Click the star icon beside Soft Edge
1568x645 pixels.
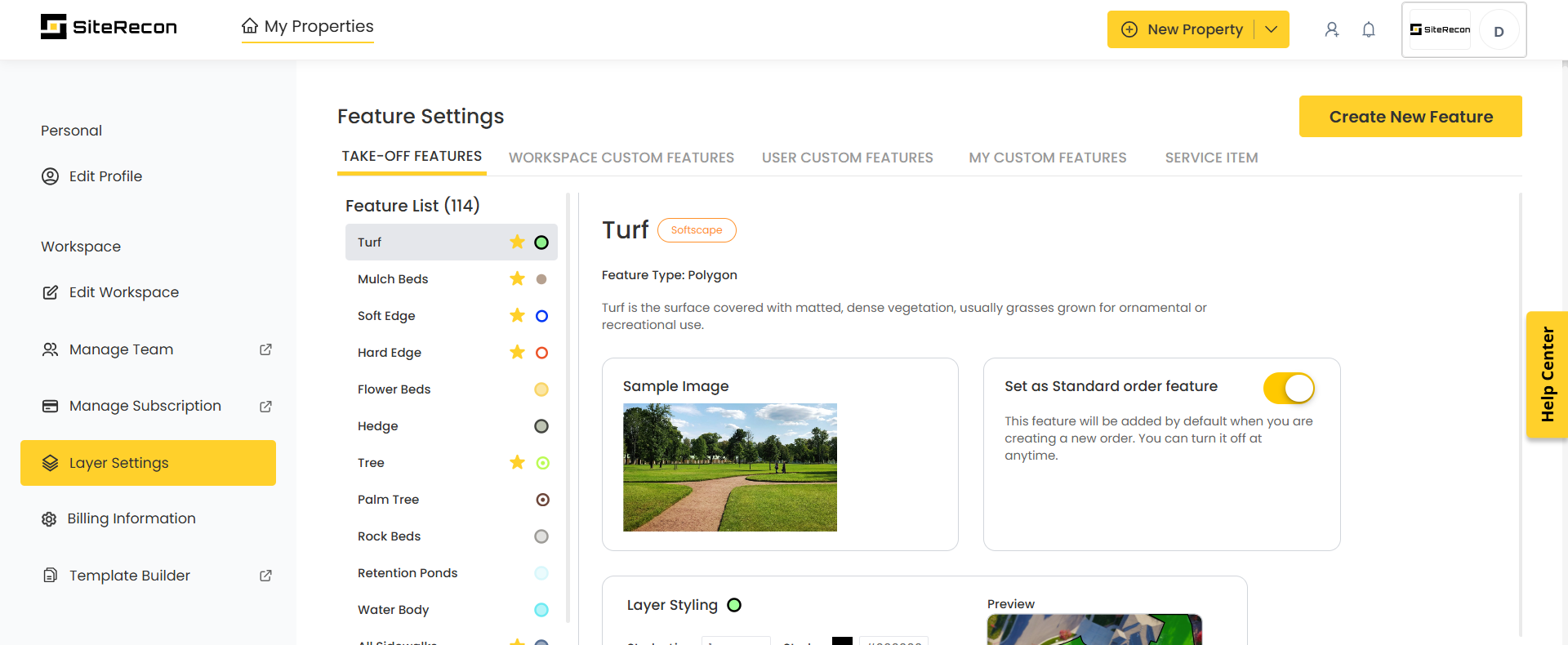click(x=517, y=315)
